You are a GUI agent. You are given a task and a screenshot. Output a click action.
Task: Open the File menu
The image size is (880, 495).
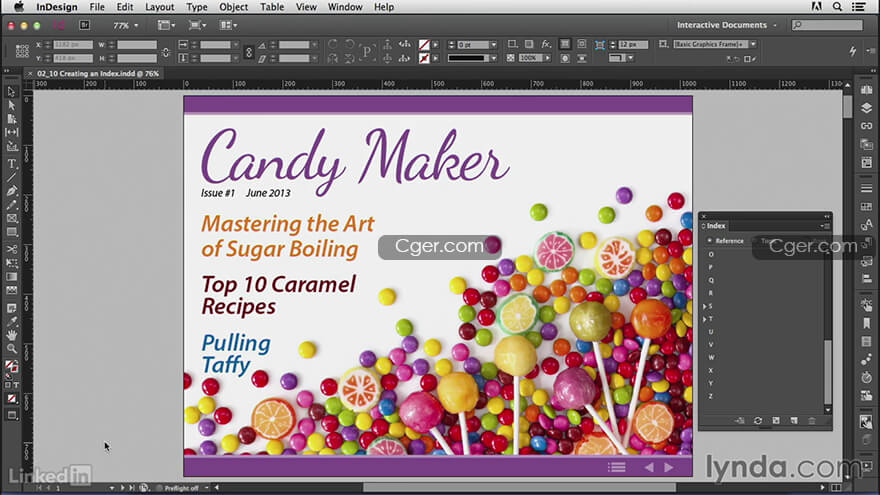point(97,7)
